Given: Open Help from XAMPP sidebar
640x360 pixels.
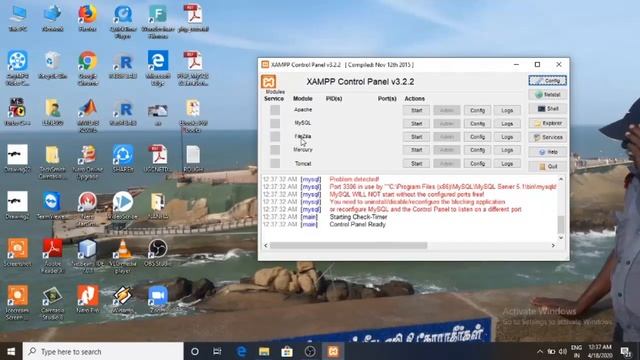Looking at the screenshot, I should point(547,152).
